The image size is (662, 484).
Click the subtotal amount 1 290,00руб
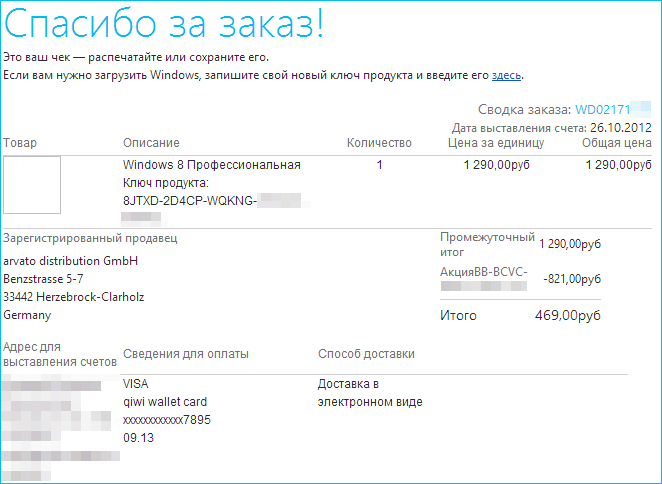pos(570,244)
